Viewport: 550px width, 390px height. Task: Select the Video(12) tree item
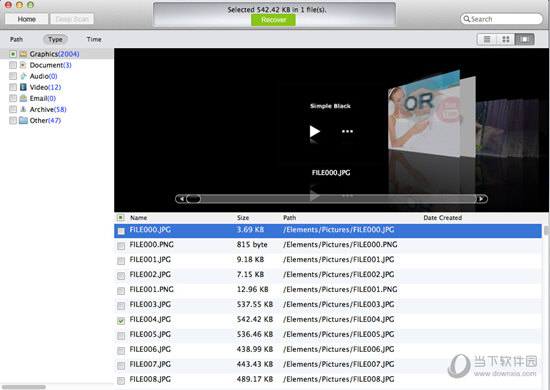(45, 87)
